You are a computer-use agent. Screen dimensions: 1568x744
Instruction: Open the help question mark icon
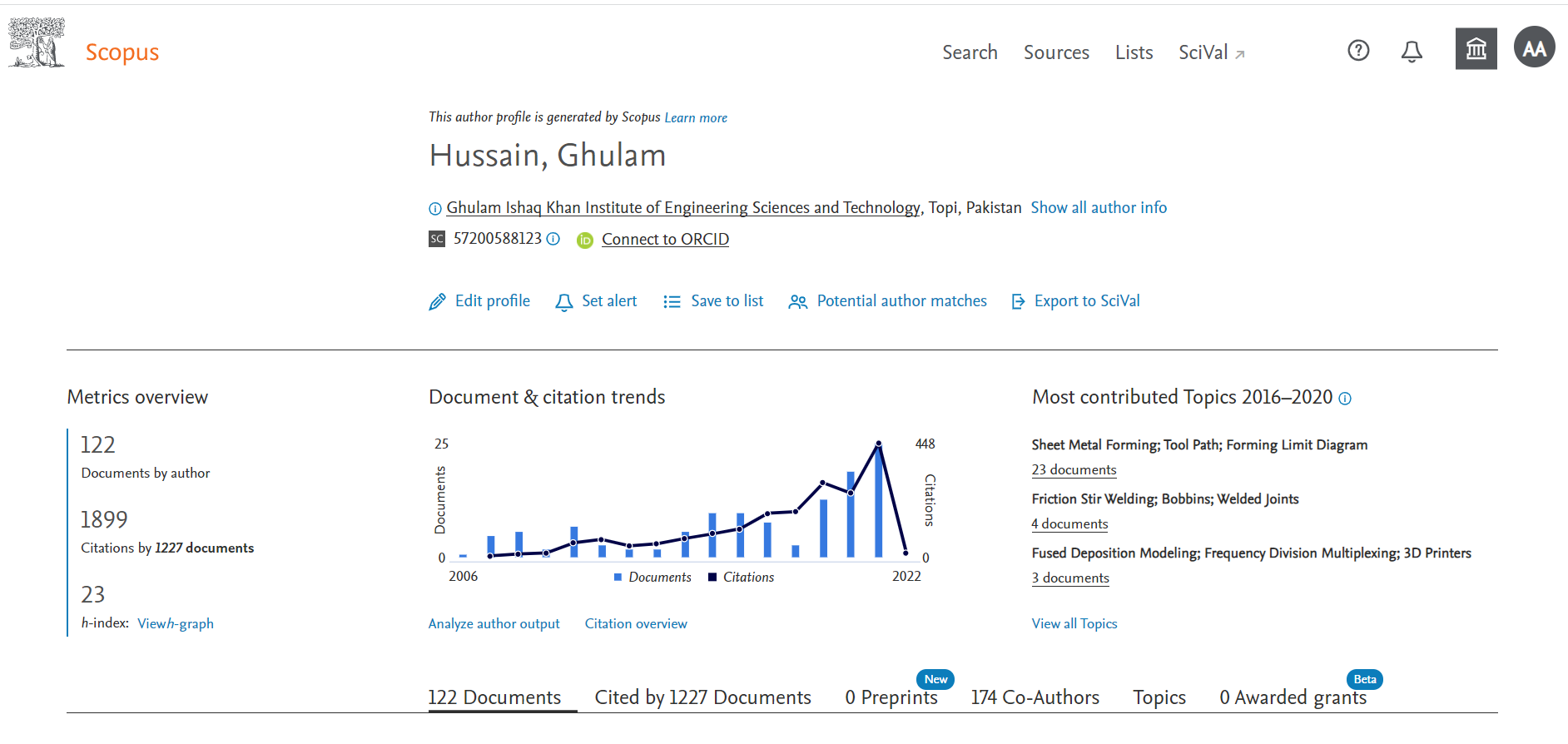click(1358, 51)
